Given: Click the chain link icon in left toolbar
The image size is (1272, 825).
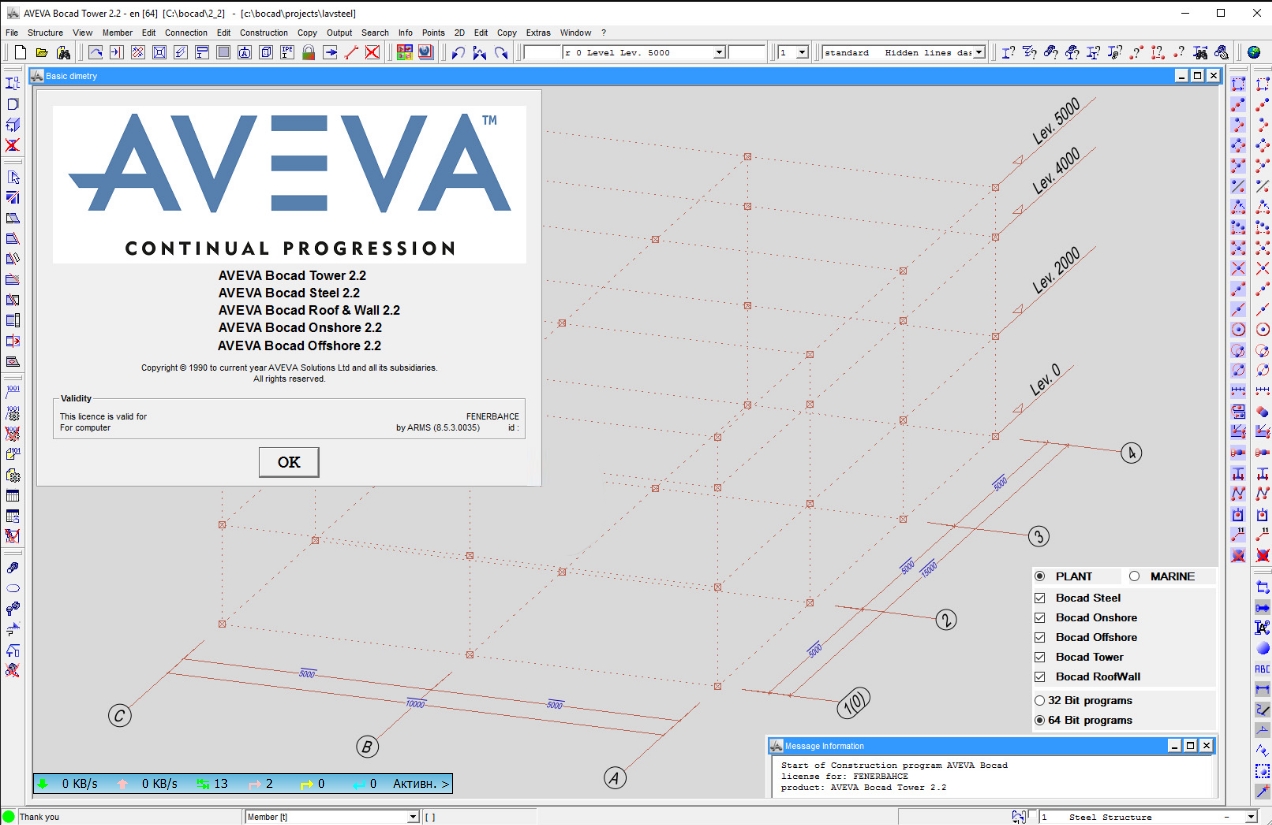Looking at the screenshot, I should pos(13,567).
